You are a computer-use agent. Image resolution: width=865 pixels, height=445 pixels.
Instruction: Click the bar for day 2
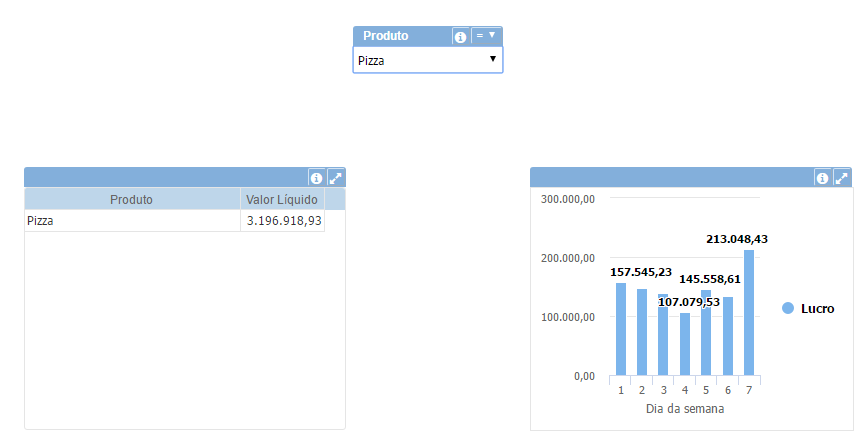(x=642, y=333)
